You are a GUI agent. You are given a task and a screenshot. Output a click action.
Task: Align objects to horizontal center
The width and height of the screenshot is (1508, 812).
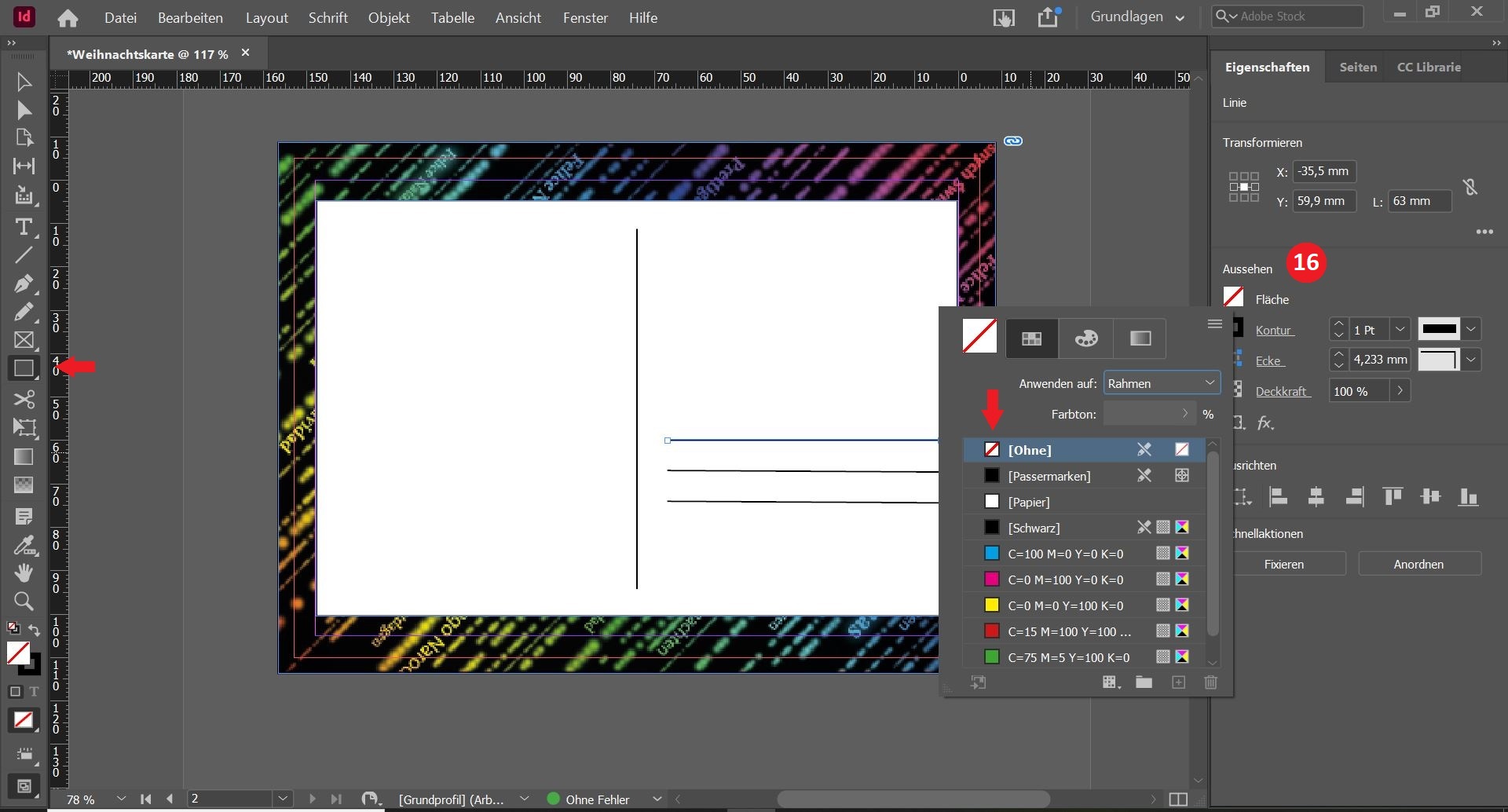(1316, 496)
